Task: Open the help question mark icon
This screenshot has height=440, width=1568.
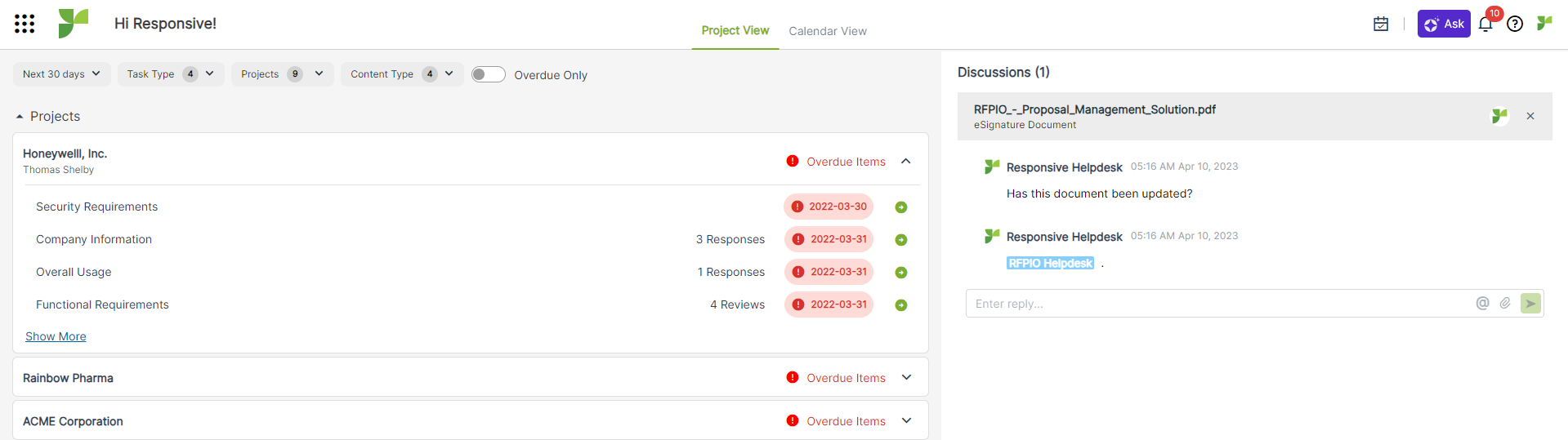Action: pyautogui.click(x=1515, y=24)
